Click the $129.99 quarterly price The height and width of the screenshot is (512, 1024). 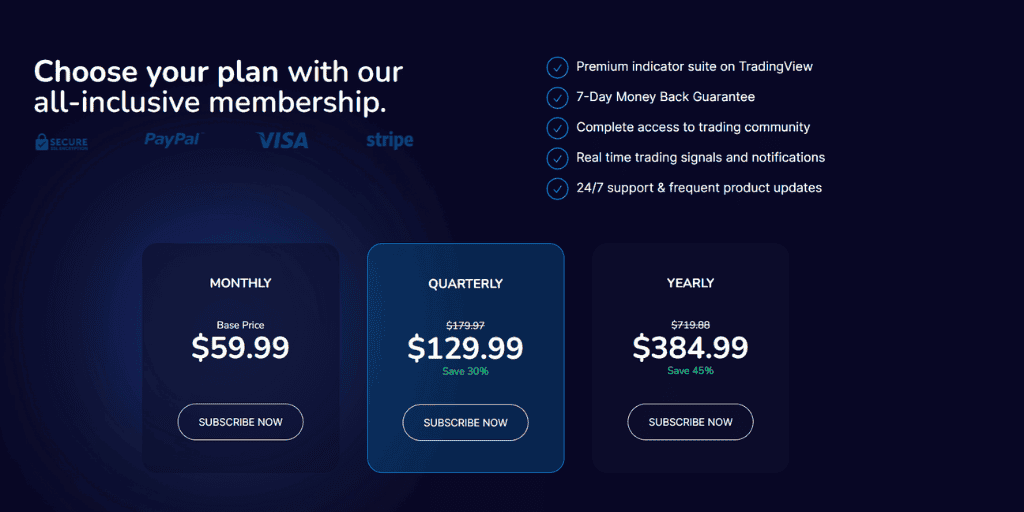click(x=466, y=349)
